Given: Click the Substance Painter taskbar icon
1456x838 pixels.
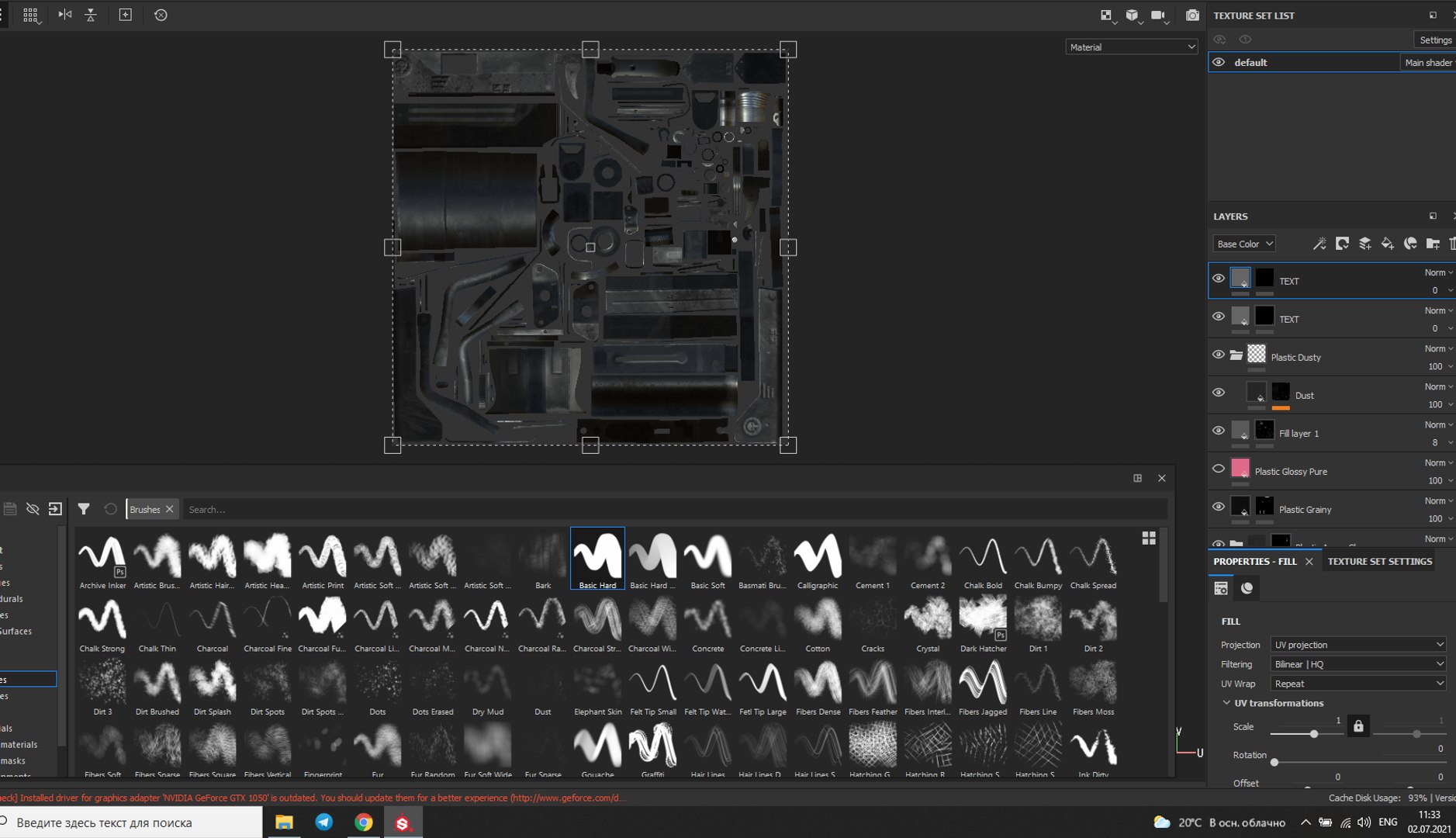Looking at the screenshot, I should (x=403, y=822).
